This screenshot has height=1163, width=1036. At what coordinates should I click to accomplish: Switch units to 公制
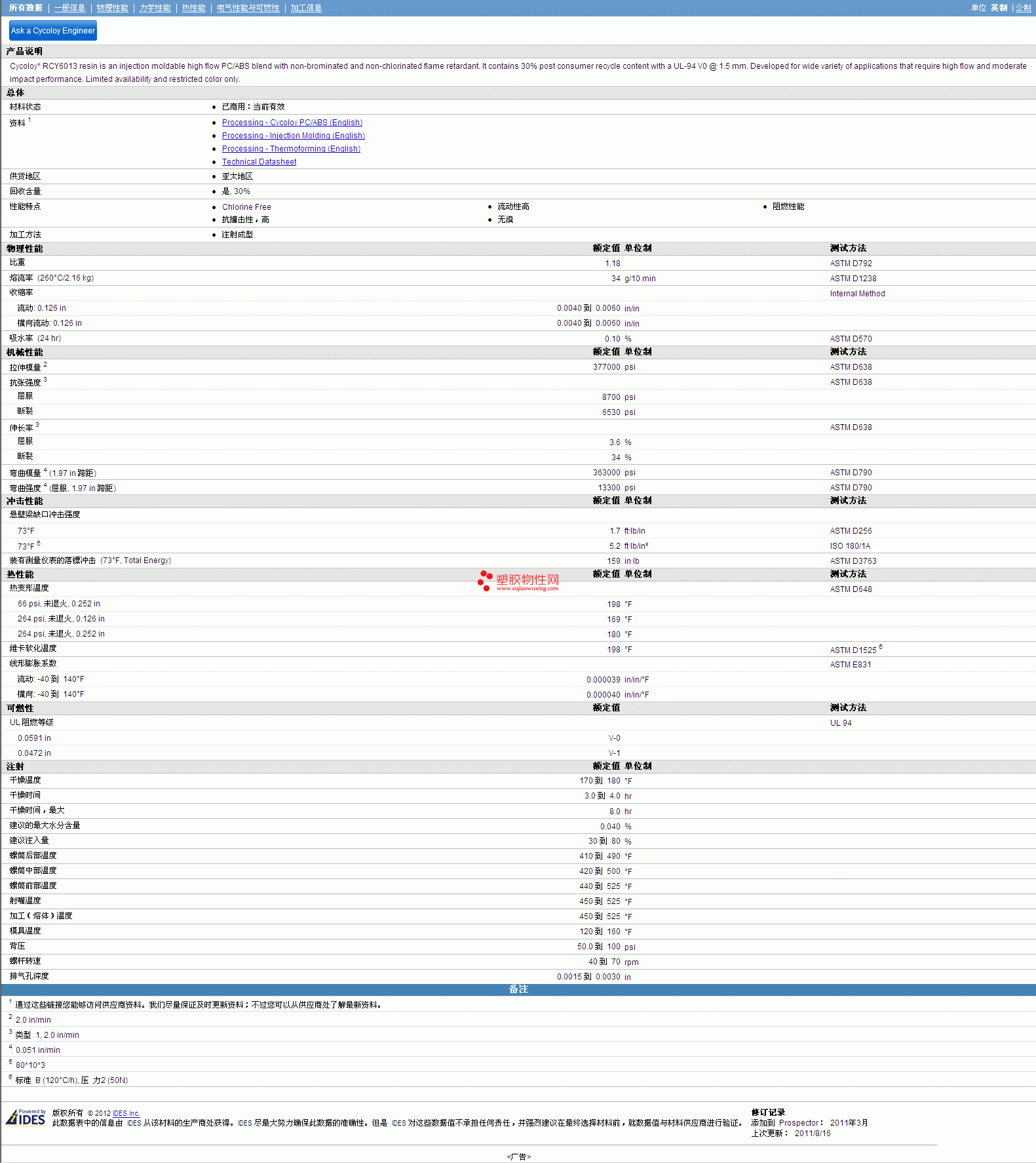pos(1023,8)
